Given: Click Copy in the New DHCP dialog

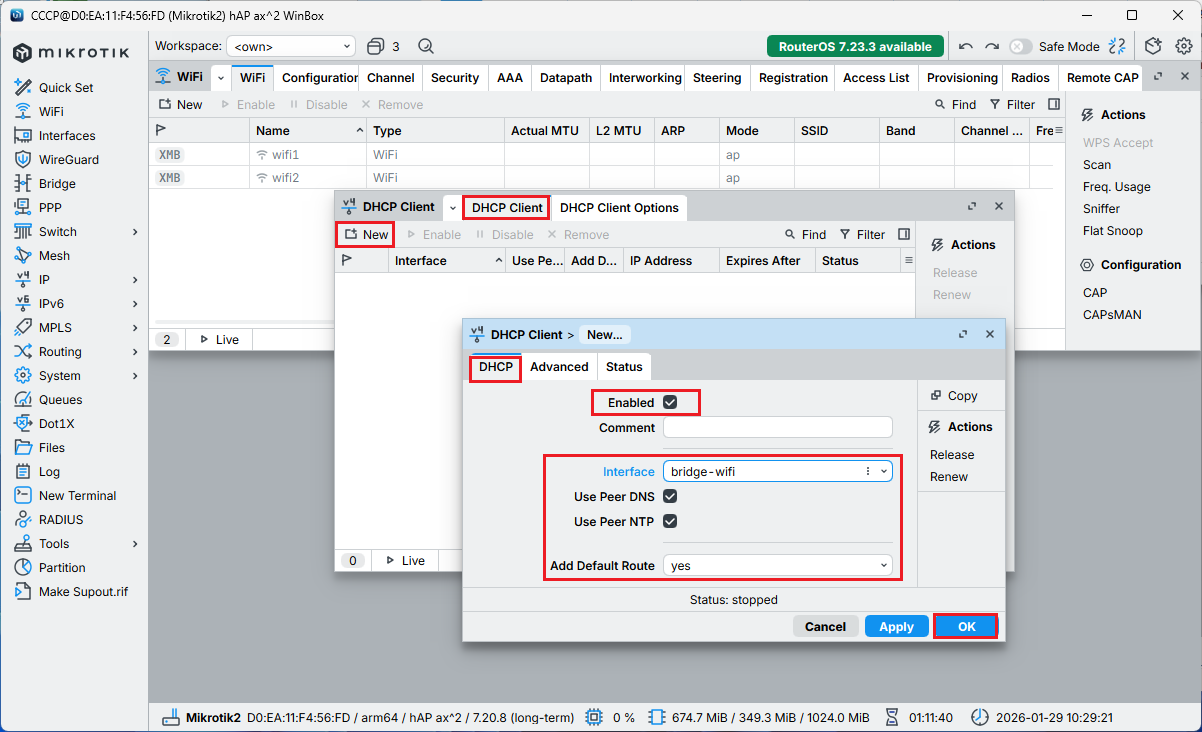Looking at the screenshot, I should [x=953, y=395].
